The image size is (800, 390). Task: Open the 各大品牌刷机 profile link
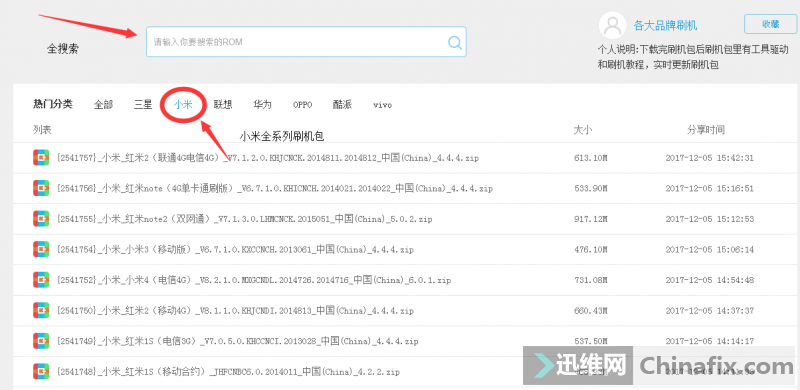pyautogui.click(x=665, y=26)
